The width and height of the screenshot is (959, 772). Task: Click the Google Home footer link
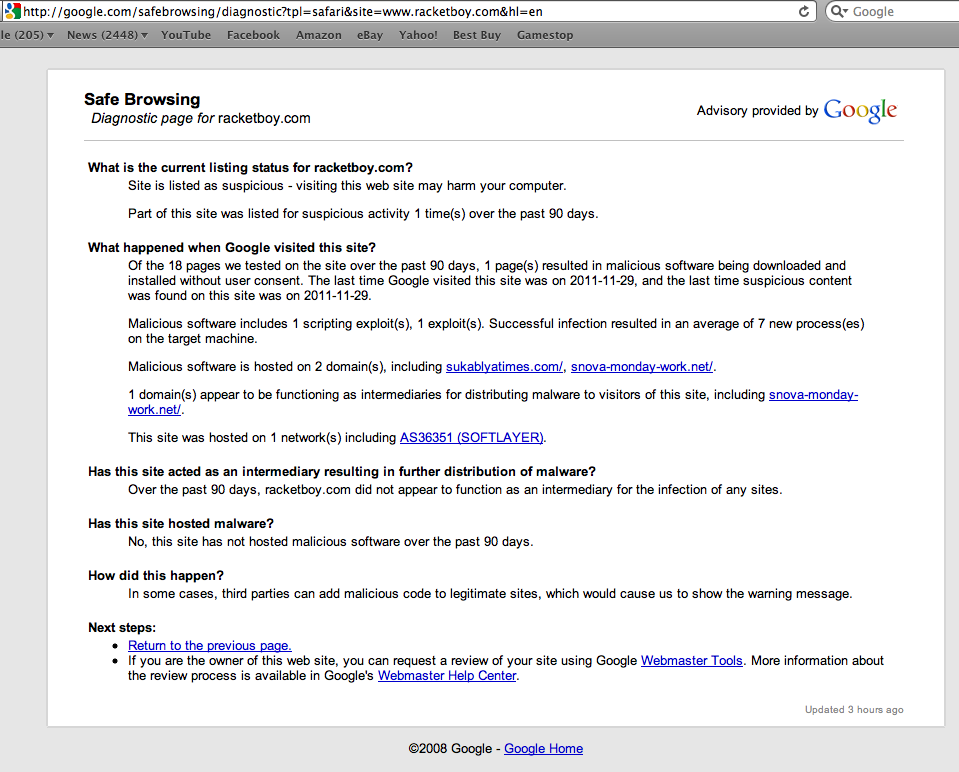543,749
